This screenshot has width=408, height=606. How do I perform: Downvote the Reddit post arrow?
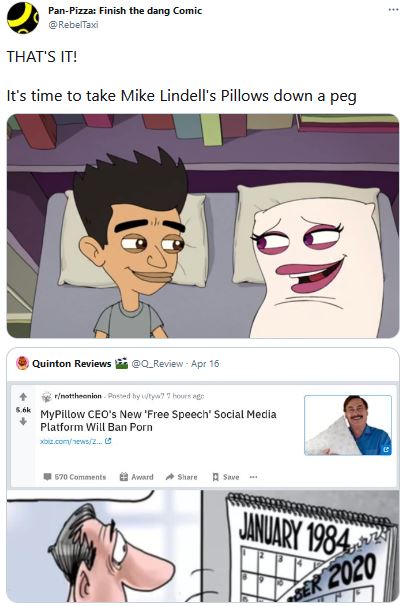[x=23, y=421]
